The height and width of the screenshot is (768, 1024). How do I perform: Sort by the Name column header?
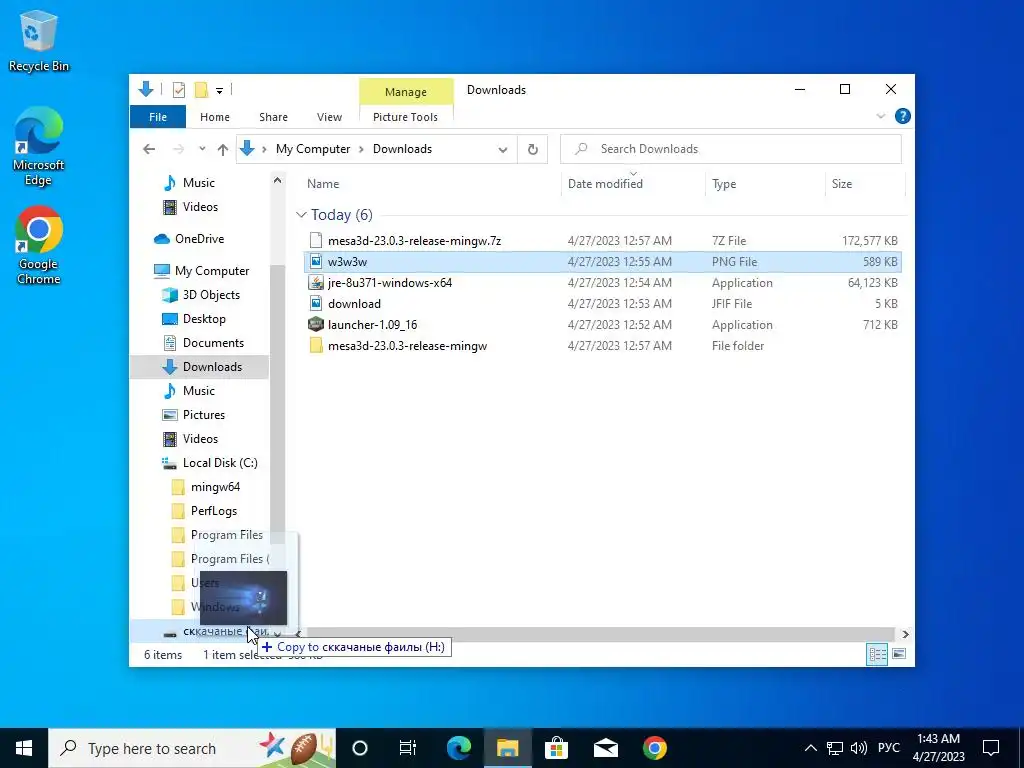[x=323, y=184]
